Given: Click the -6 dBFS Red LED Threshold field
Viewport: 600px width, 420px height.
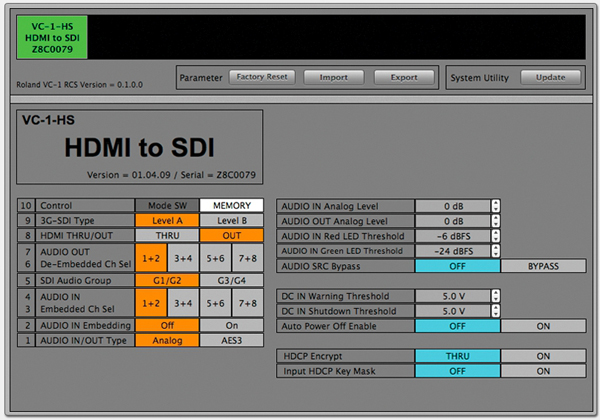Looking at the screenshot, I should pos(453,236).
